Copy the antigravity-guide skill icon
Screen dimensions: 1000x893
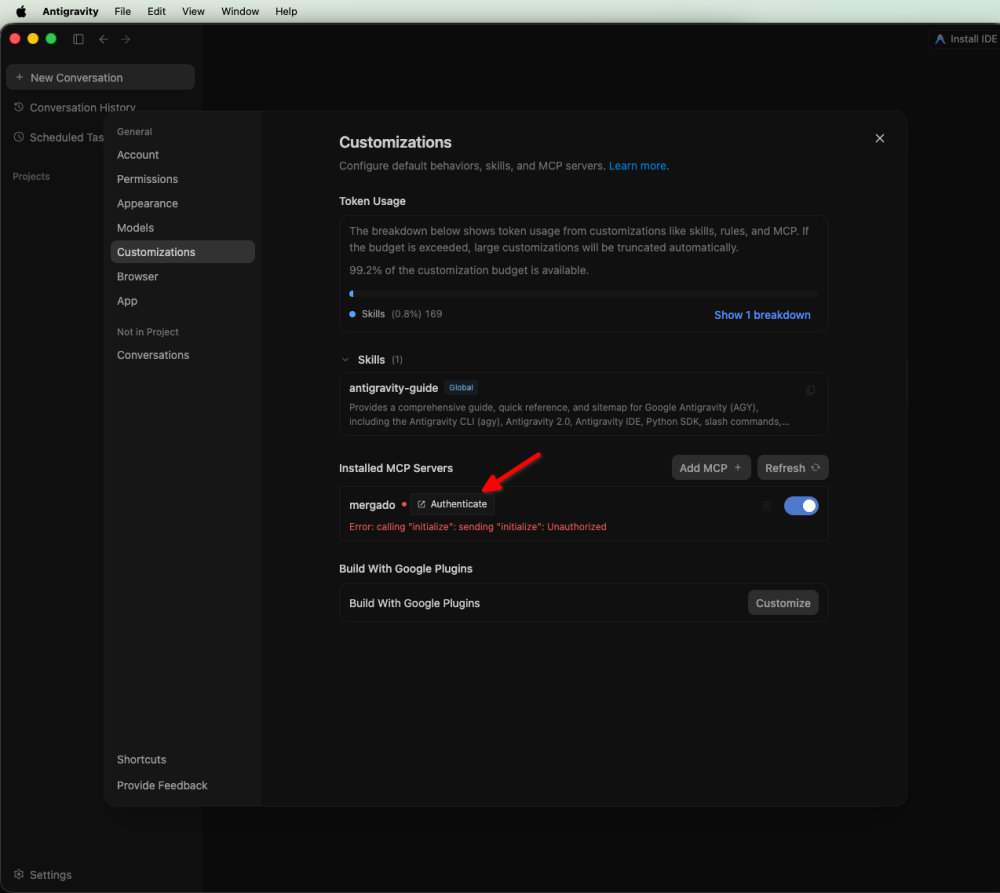click(x=811, y=390)
